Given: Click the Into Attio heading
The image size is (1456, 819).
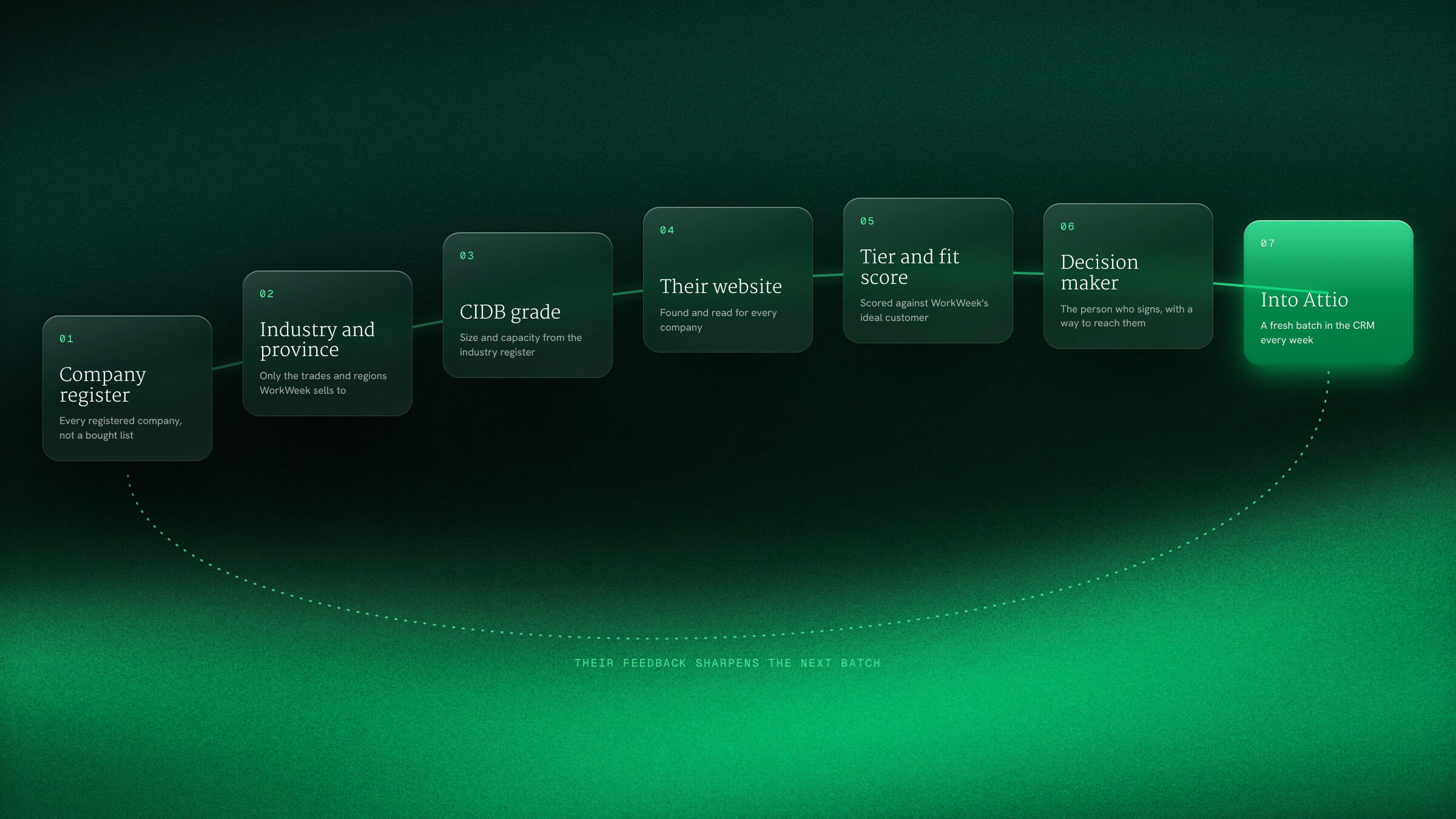Looking at the screenshot, I should click(1304, 299).
